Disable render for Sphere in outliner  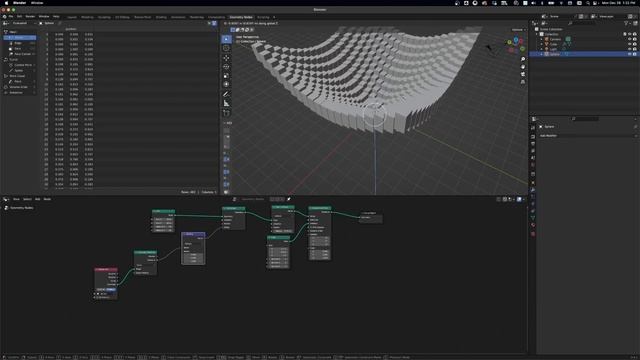(635, 54)
